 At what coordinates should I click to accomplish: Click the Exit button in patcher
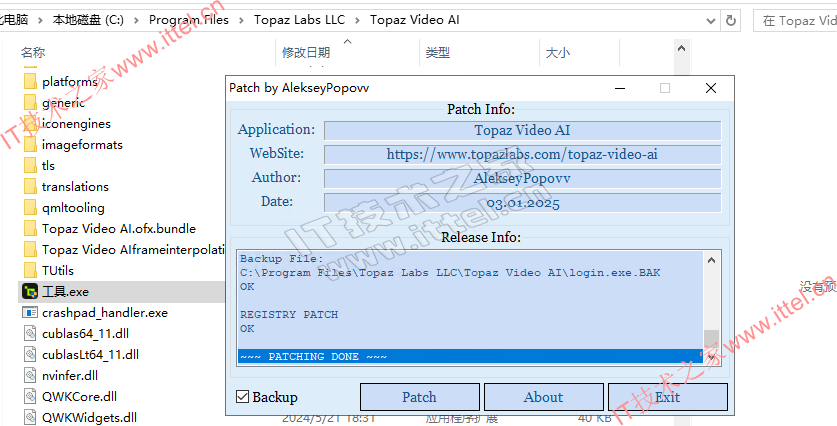coord(667,397)
